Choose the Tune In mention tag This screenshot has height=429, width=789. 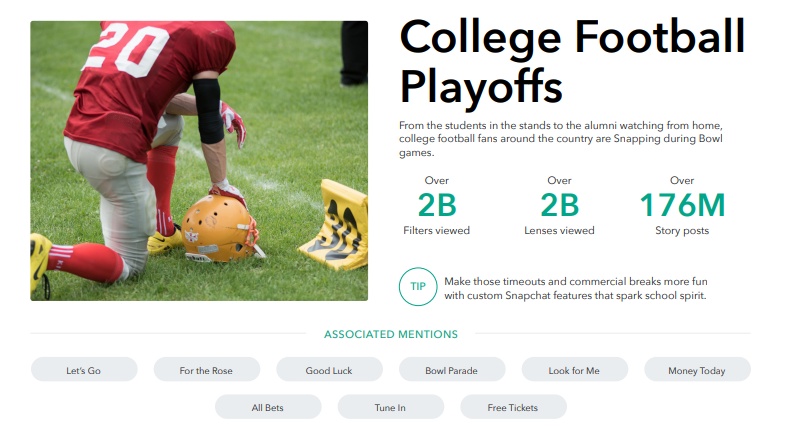click(x=390, y=407)
